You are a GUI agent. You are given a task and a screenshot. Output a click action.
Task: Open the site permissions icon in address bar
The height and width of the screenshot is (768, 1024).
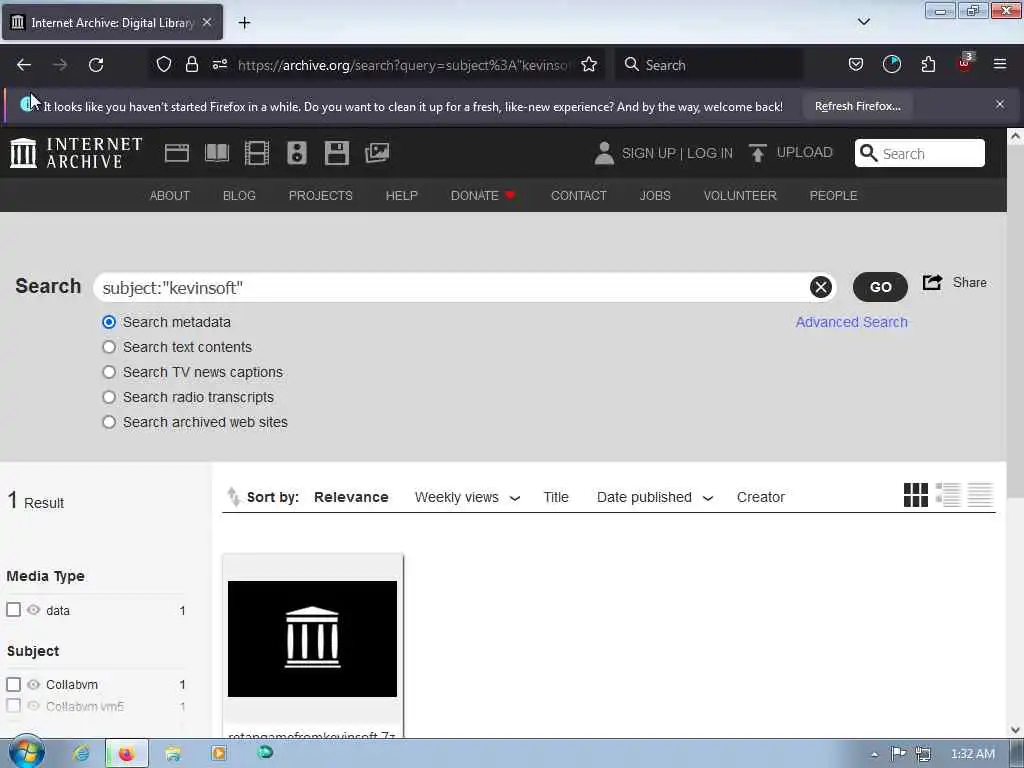(219, 65)
